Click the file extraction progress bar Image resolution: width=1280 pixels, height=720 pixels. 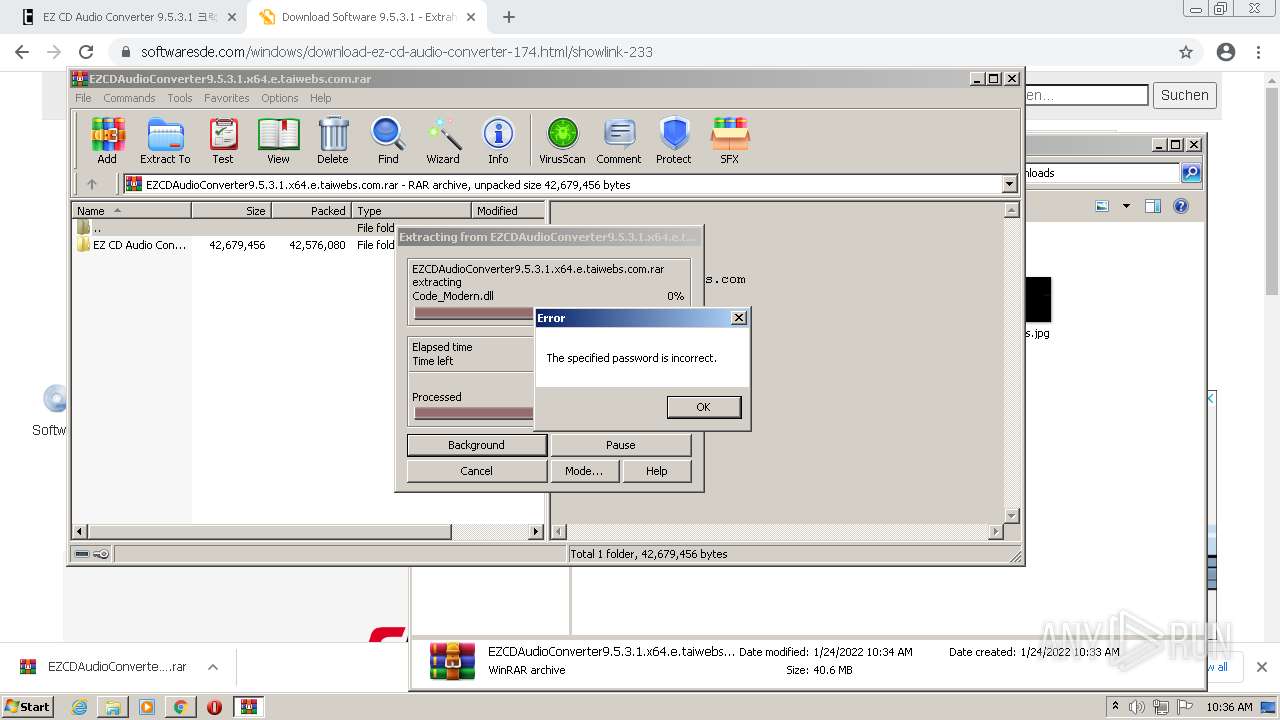[x=475, y=313]
